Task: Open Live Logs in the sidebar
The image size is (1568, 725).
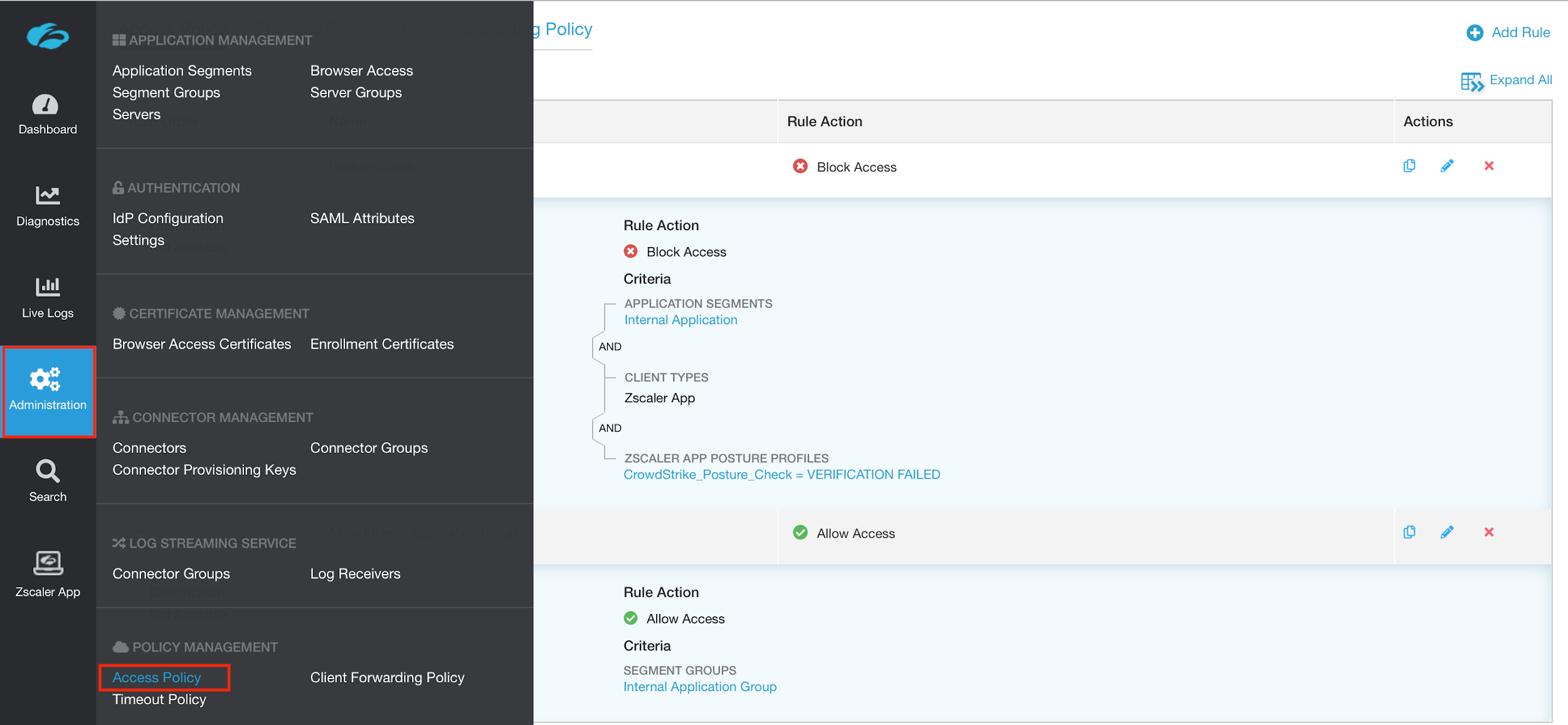Action: (x=48, y=299)
